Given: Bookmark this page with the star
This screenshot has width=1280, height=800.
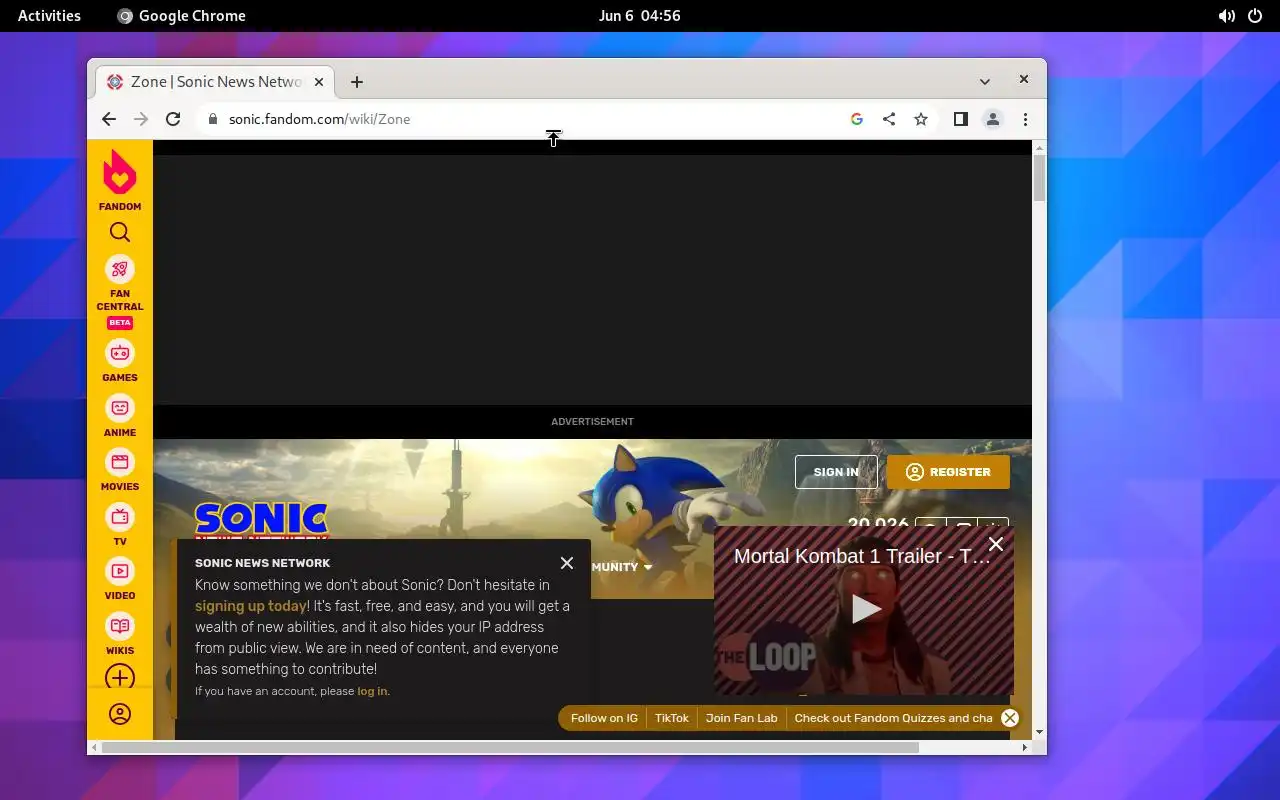Looking at the screenshot, I should tap(921, 119).
